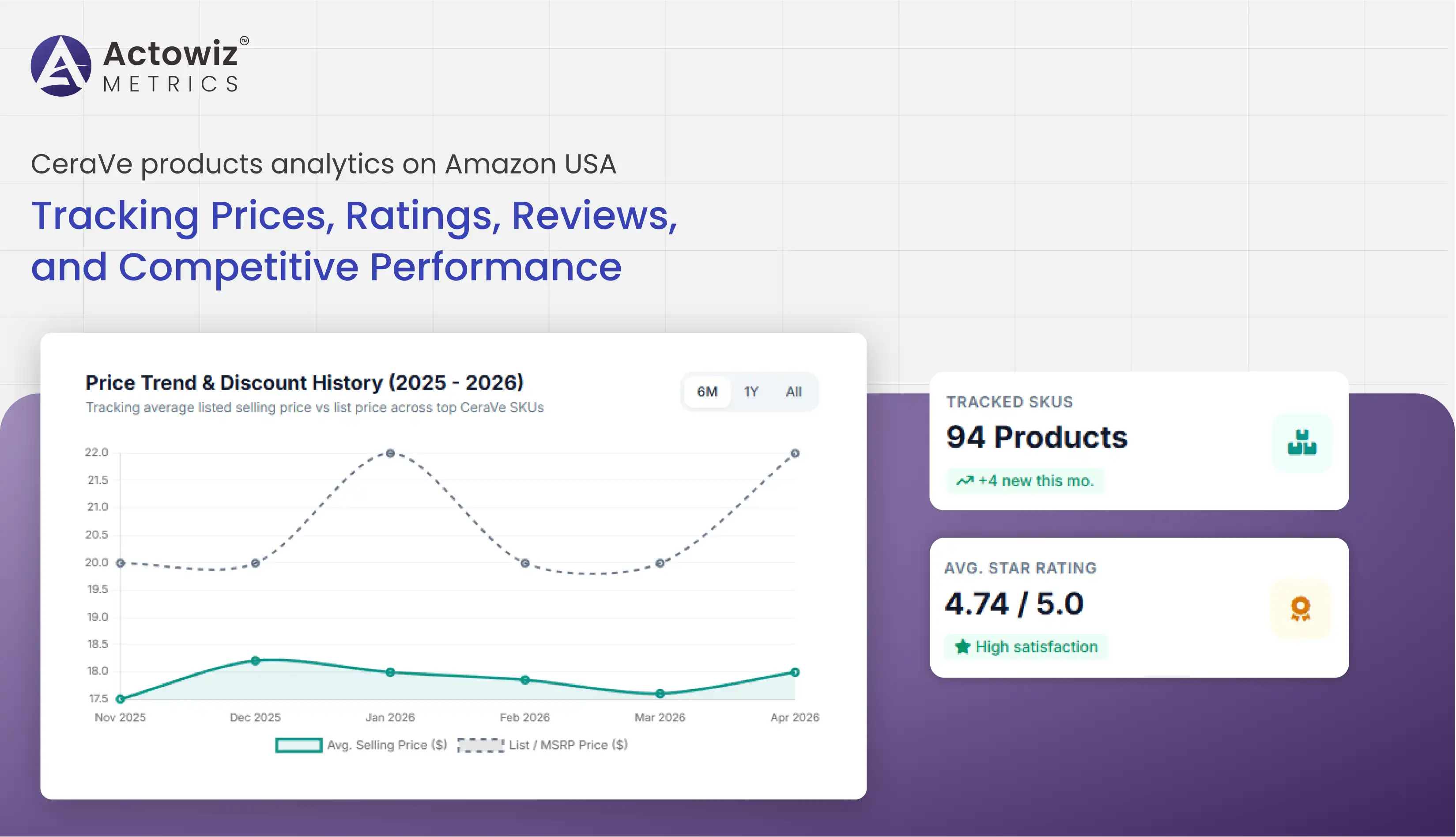Image resolution: width=1456 pixels, height=837 pixels.
Task: Click the '+4 new this mo.' badge
Action: pyautogui.click(x=1025, y=481)
